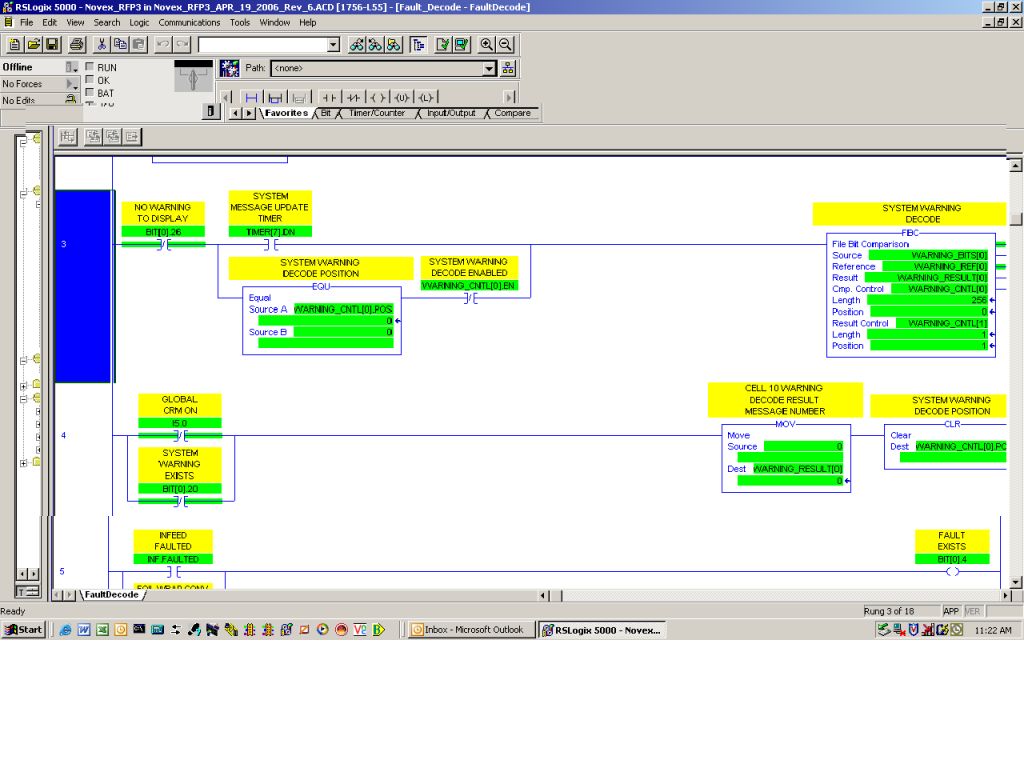1024x768 pixels.
Task: Toggle the RUN status indicator checkbox
Action: tap(90, 67)
